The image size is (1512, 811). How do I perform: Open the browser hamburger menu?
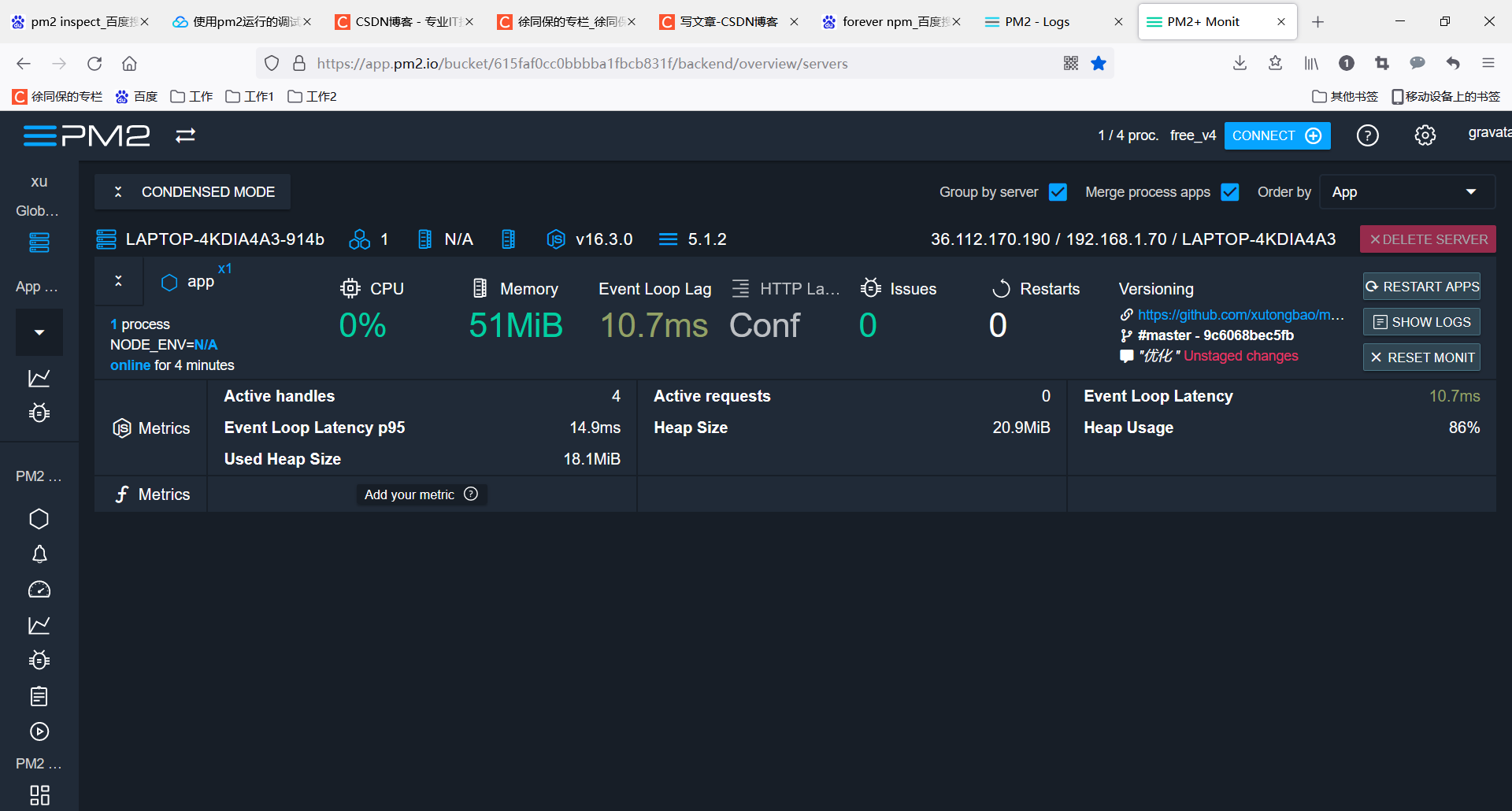pyautogui.click(x=1488, y=63)
